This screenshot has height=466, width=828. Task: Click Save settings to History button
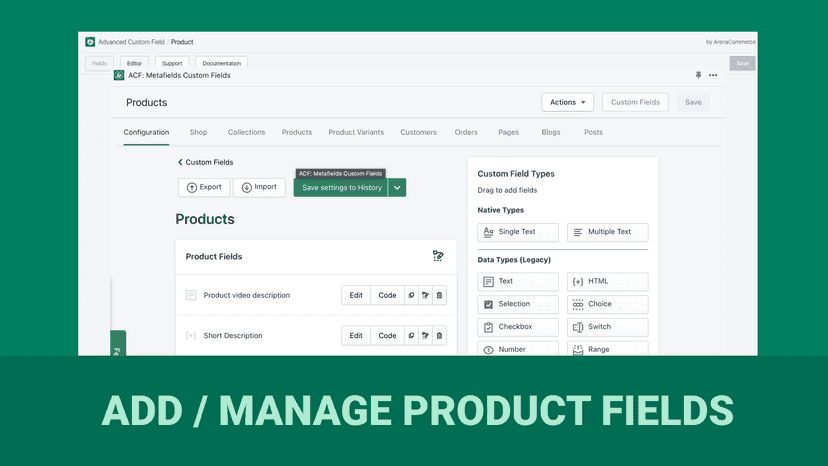click(341, 188)
